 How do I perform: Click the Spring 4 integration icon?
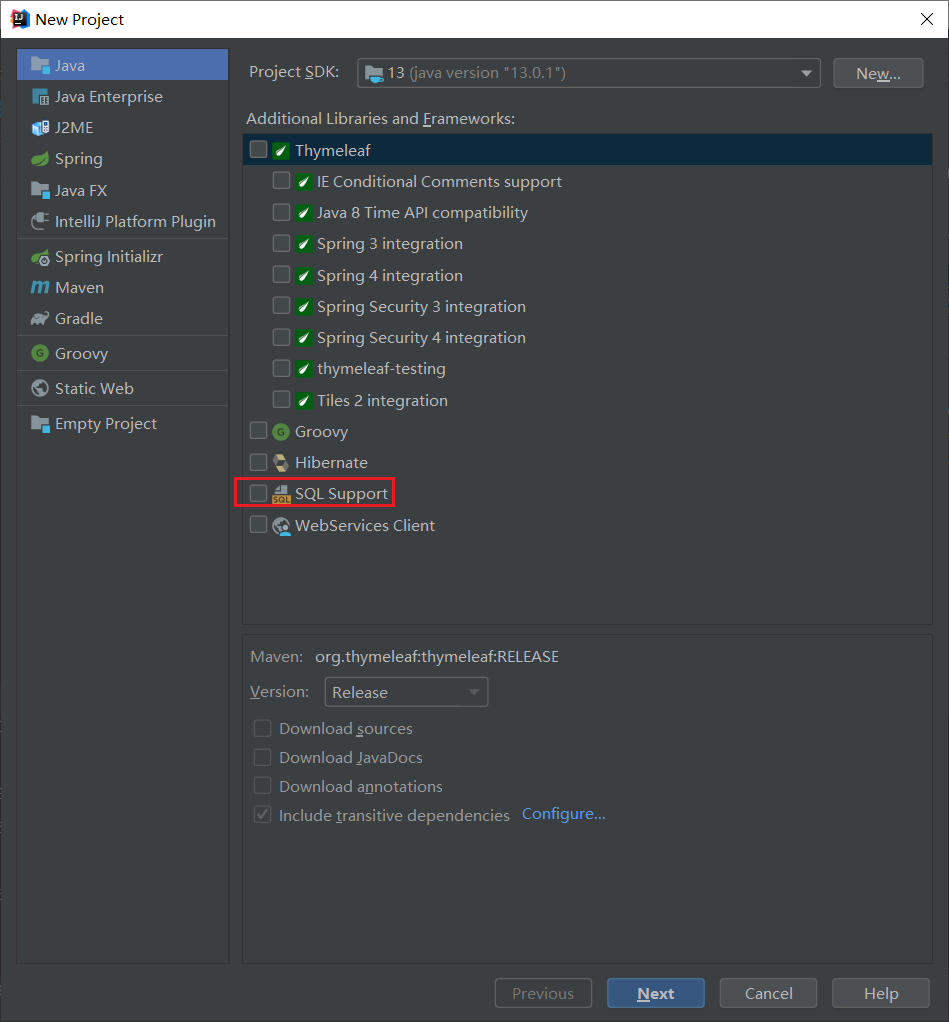tap(303, 276)
